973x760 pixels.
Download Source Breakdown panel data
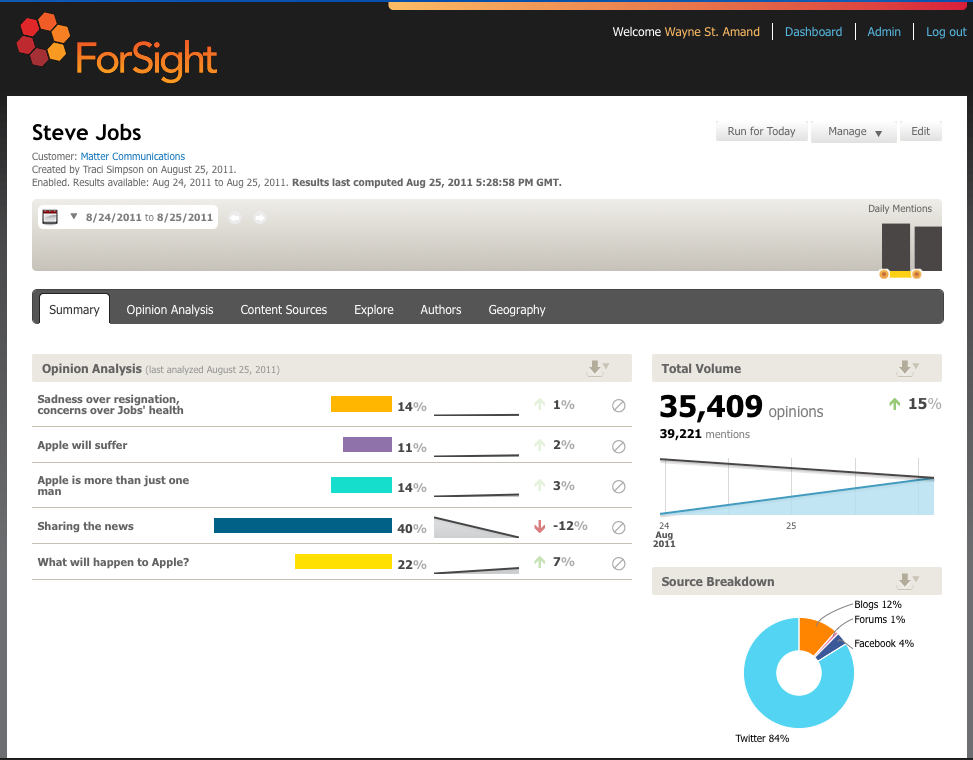[908, 581]
